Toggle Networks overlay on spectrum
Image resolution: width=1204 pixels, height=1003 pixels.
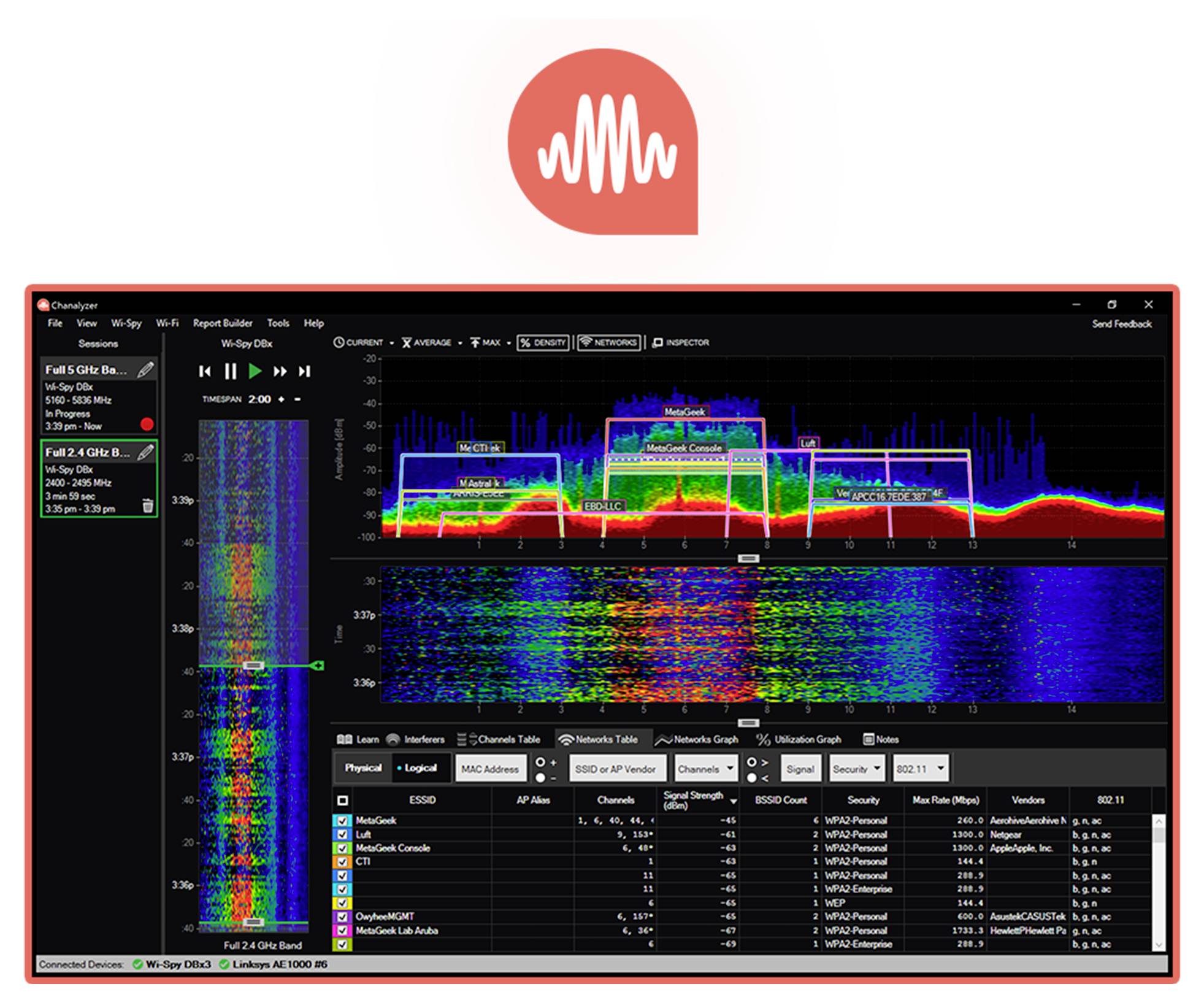click(608, 342)
